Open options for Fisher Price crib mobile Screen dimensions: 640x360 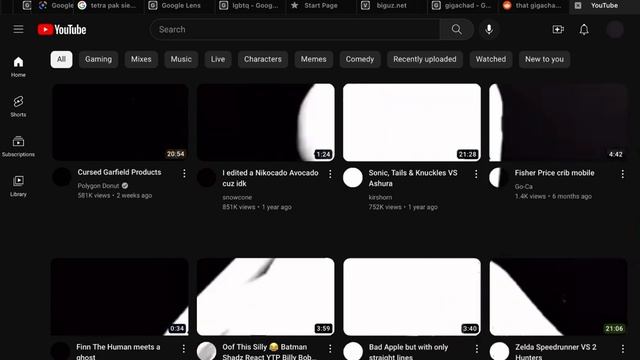(x=622, y=174)
